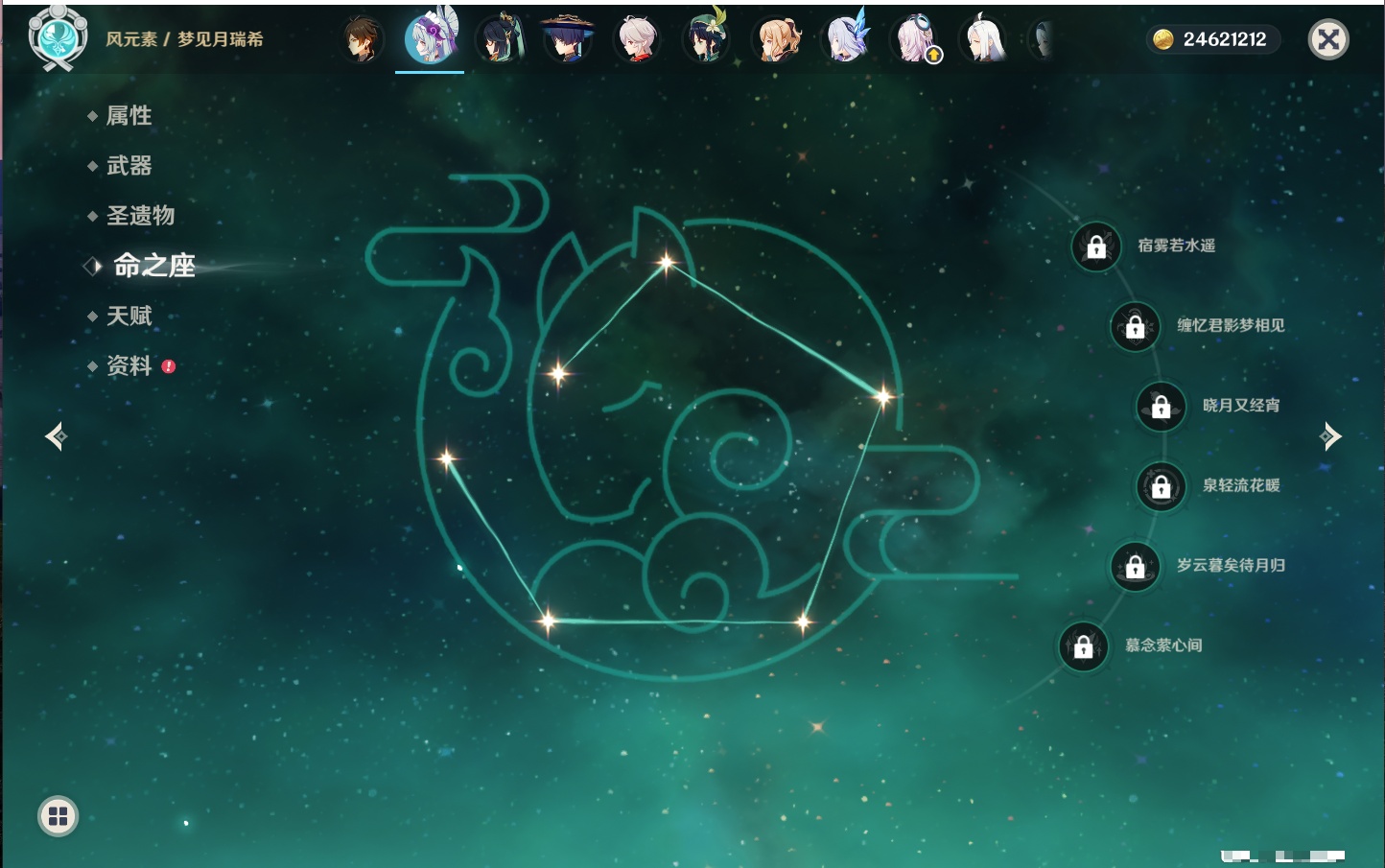This screenshot has width=1385, height=868.
Task: Select the constellation name 岁云暮矣待月归
Action: click(1231, 565)
